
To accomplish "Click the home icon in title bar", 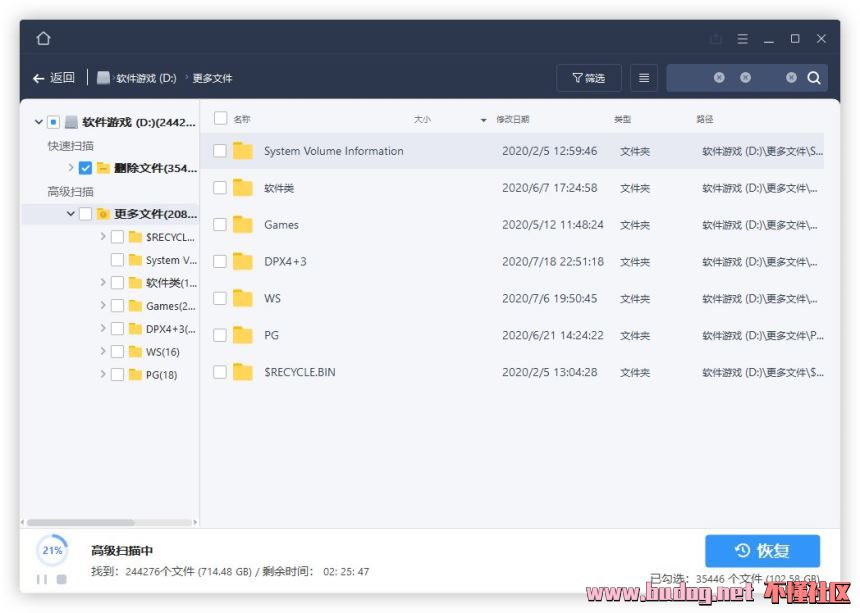I will (43, 39).
